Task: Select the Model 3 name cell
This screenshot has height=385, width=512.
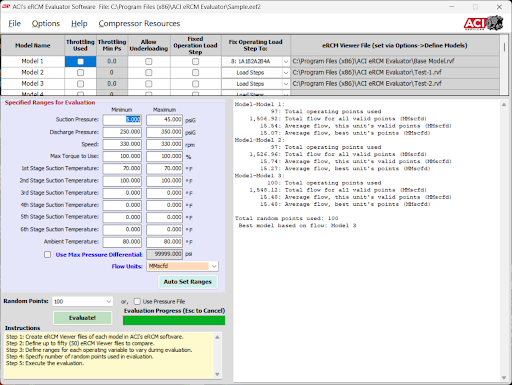Action: point(33,84)
